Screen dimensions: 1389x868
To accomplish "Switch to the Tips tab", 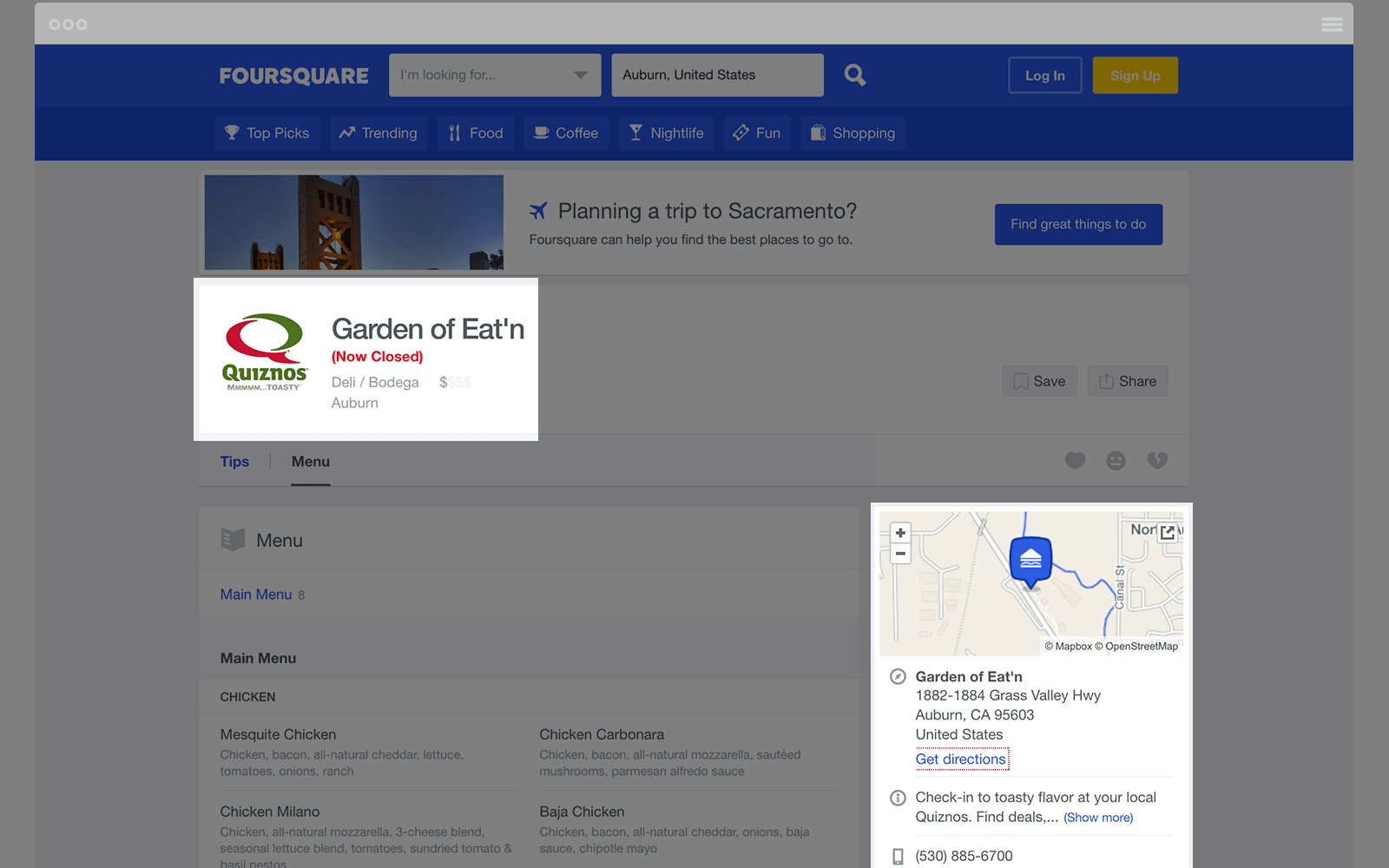I will tap(234, 462).
